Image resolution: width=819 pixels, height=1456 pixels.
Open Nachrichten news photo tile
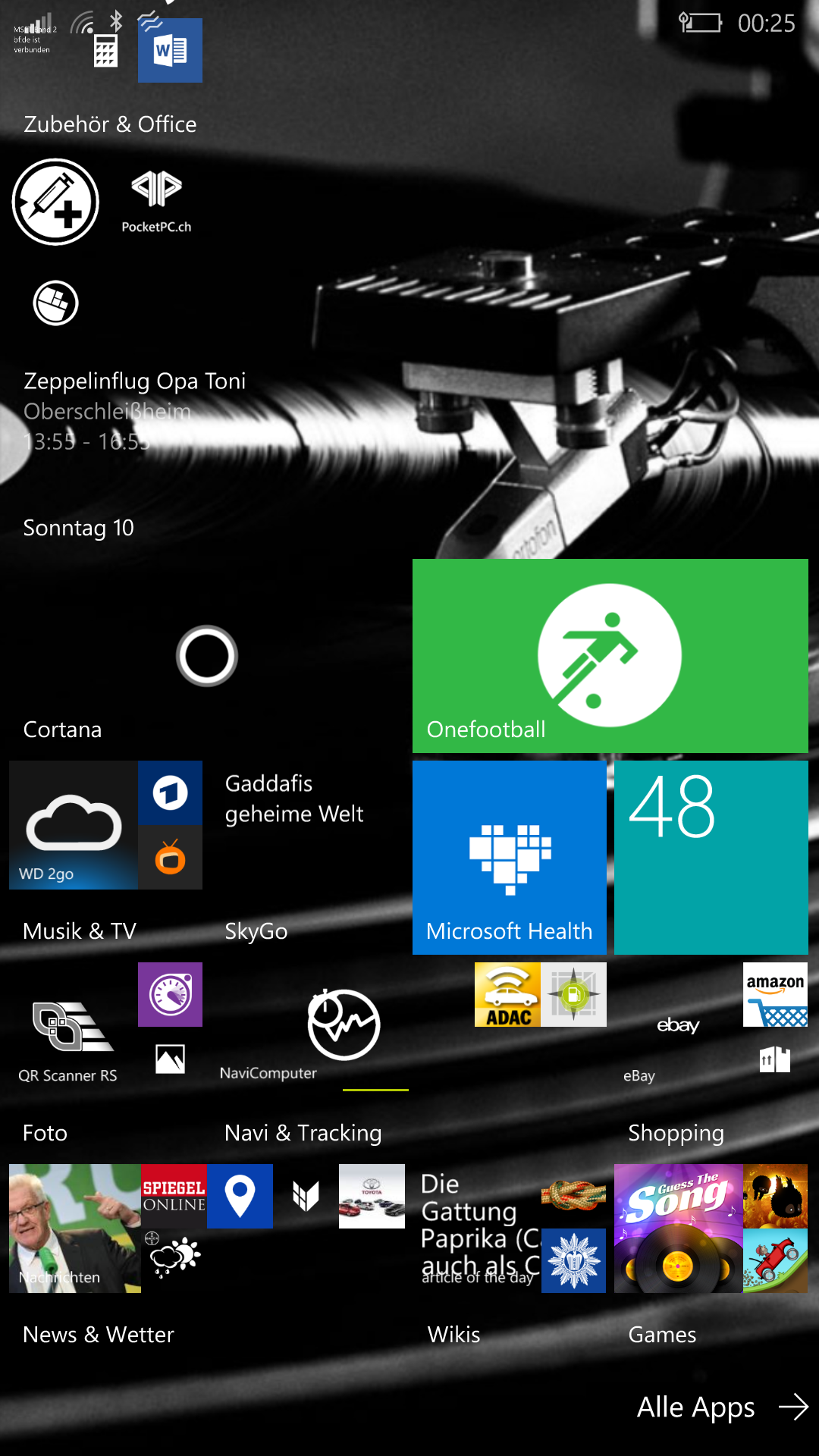click(75, 1228)
